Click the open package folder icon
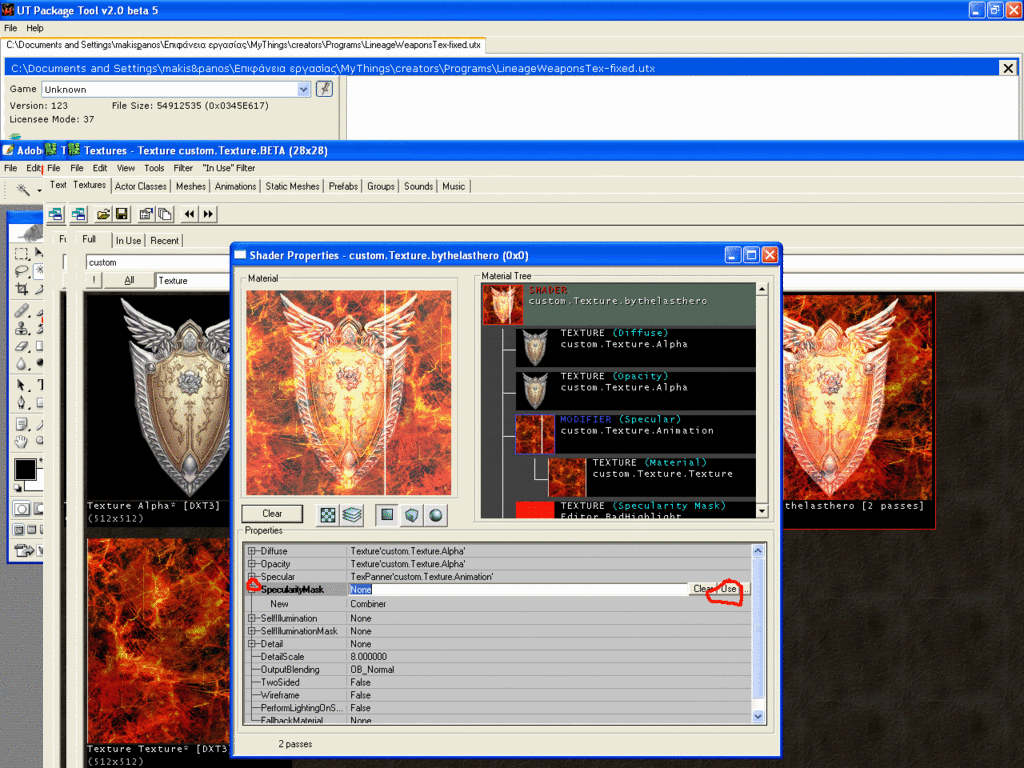1024x768 pixels. point(103,214)
